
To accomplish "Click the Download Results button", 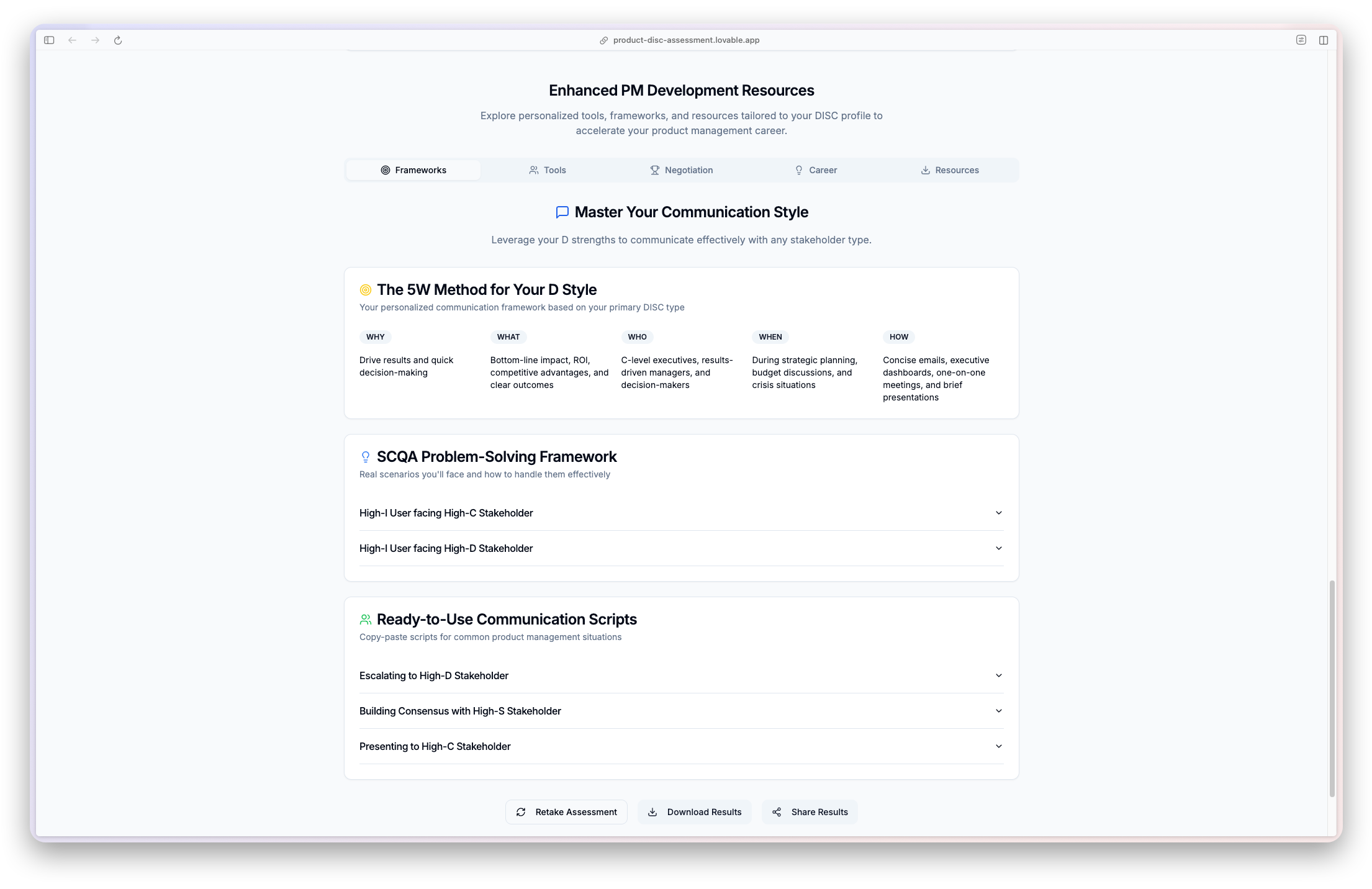I will tap(694, 812).
